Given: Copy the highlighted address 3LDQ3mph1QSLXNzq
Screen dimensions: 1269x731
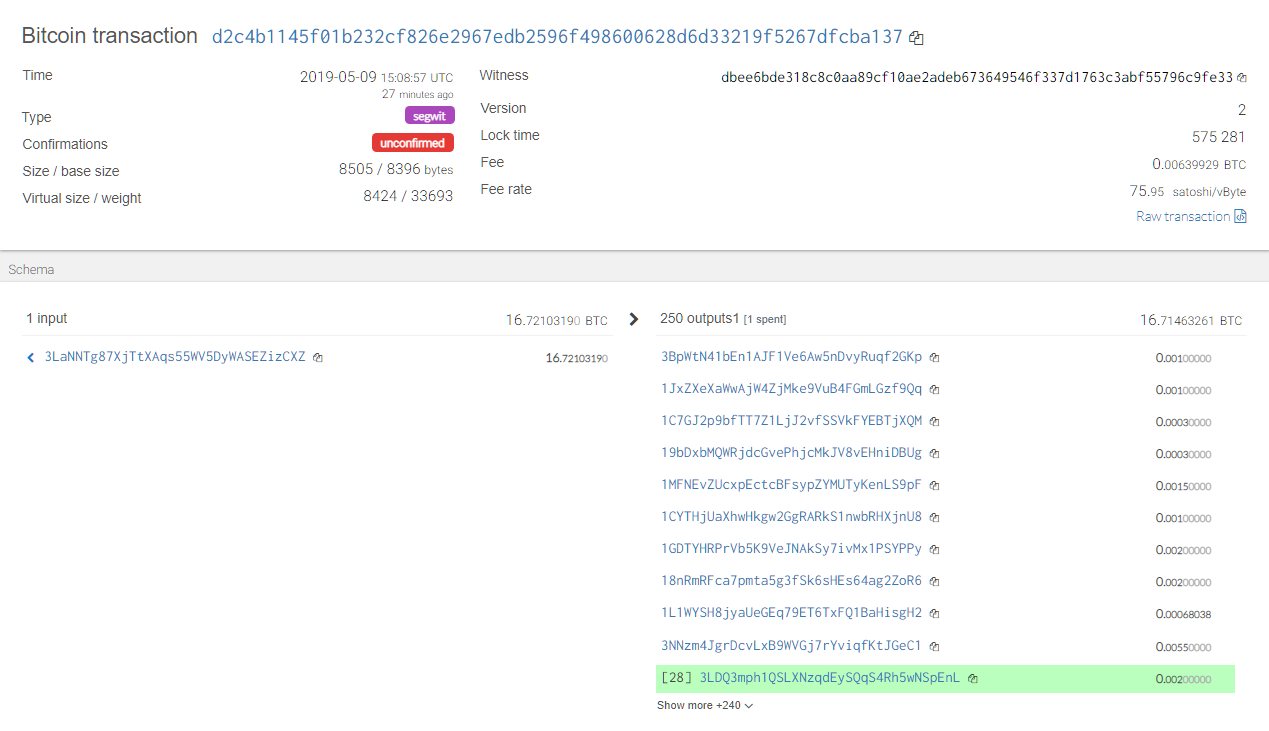Looking at the screenshot, I should tap(972, 678).
